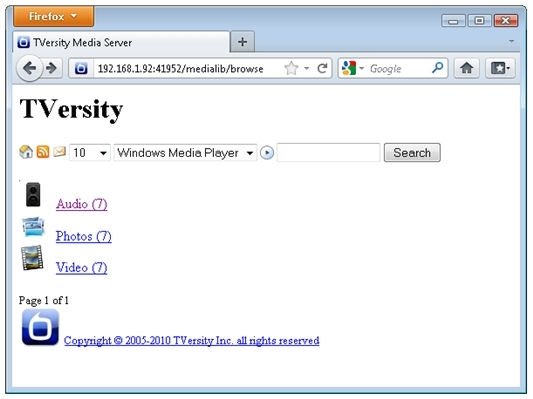The height and width of the screenshot is (399, 533).
Task: Minimize the Firefox window
Action: coord(453,21)
